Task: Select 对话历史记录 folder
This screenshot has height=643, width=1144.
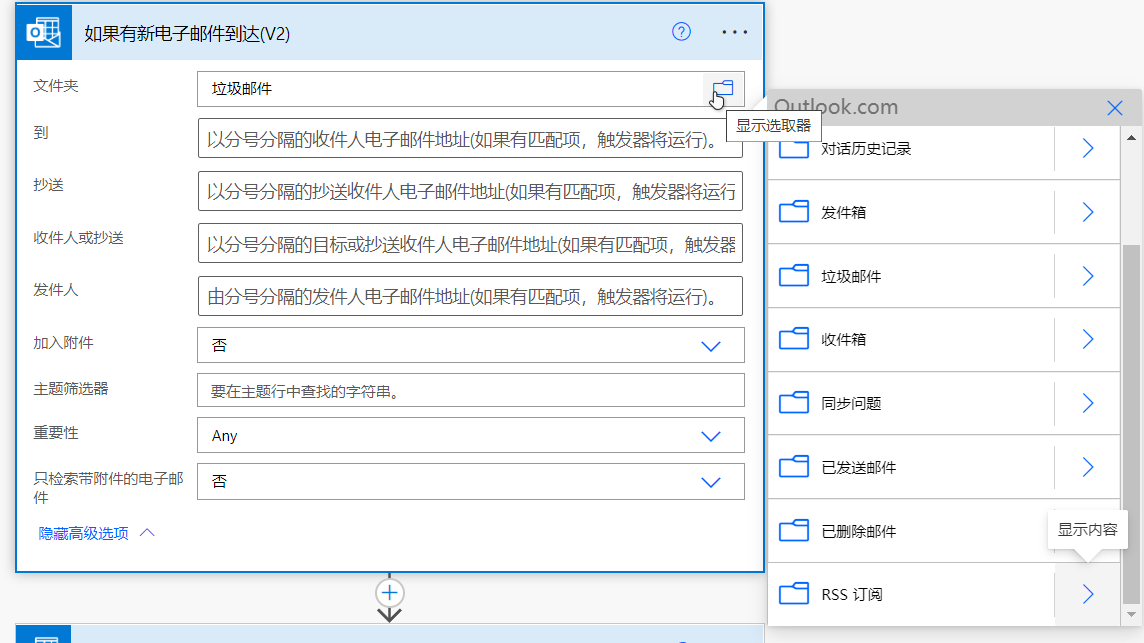Action: point(865,149)
